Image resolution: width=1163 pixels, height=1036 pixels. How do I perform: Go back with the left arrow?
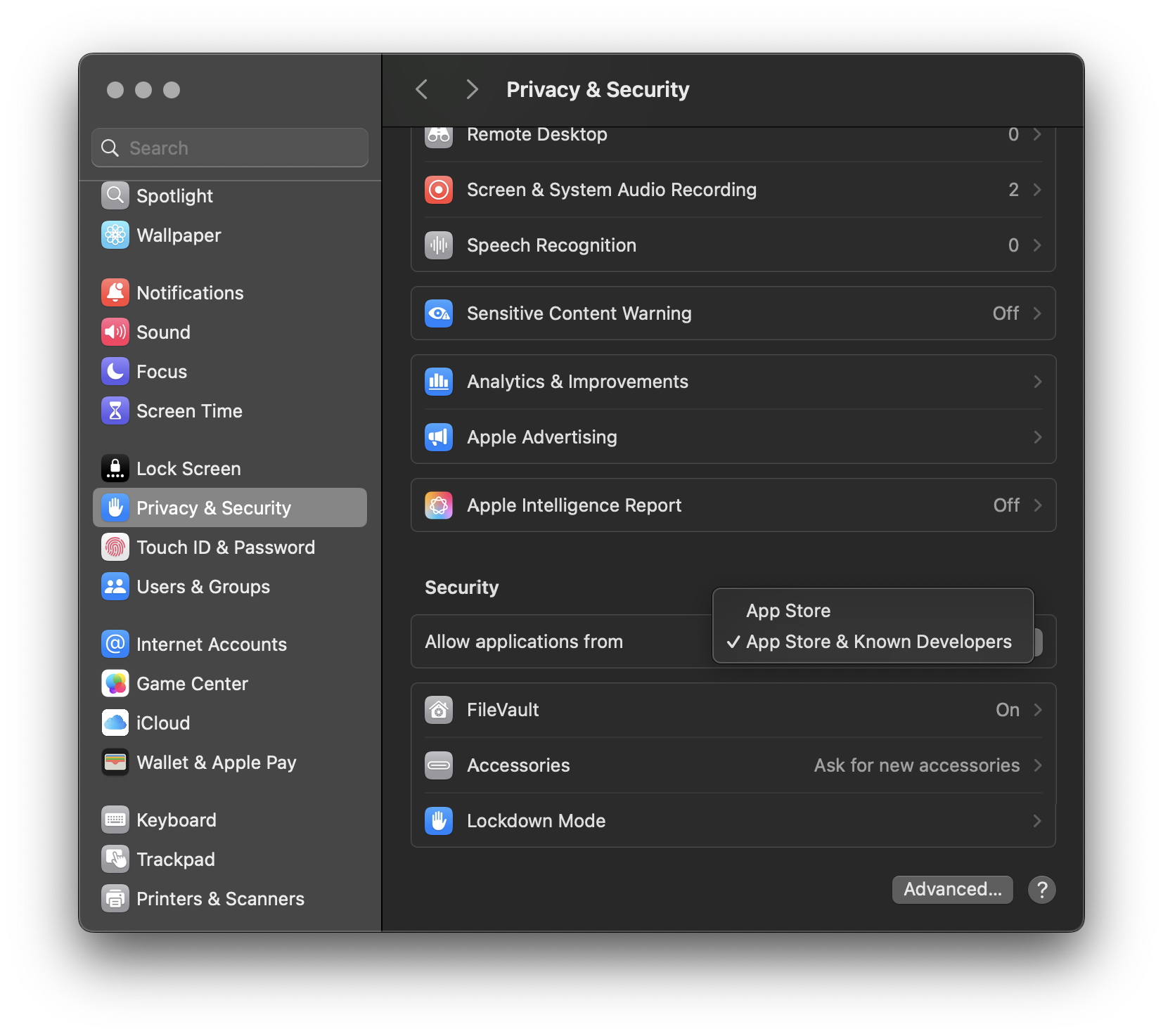(422, 89)
